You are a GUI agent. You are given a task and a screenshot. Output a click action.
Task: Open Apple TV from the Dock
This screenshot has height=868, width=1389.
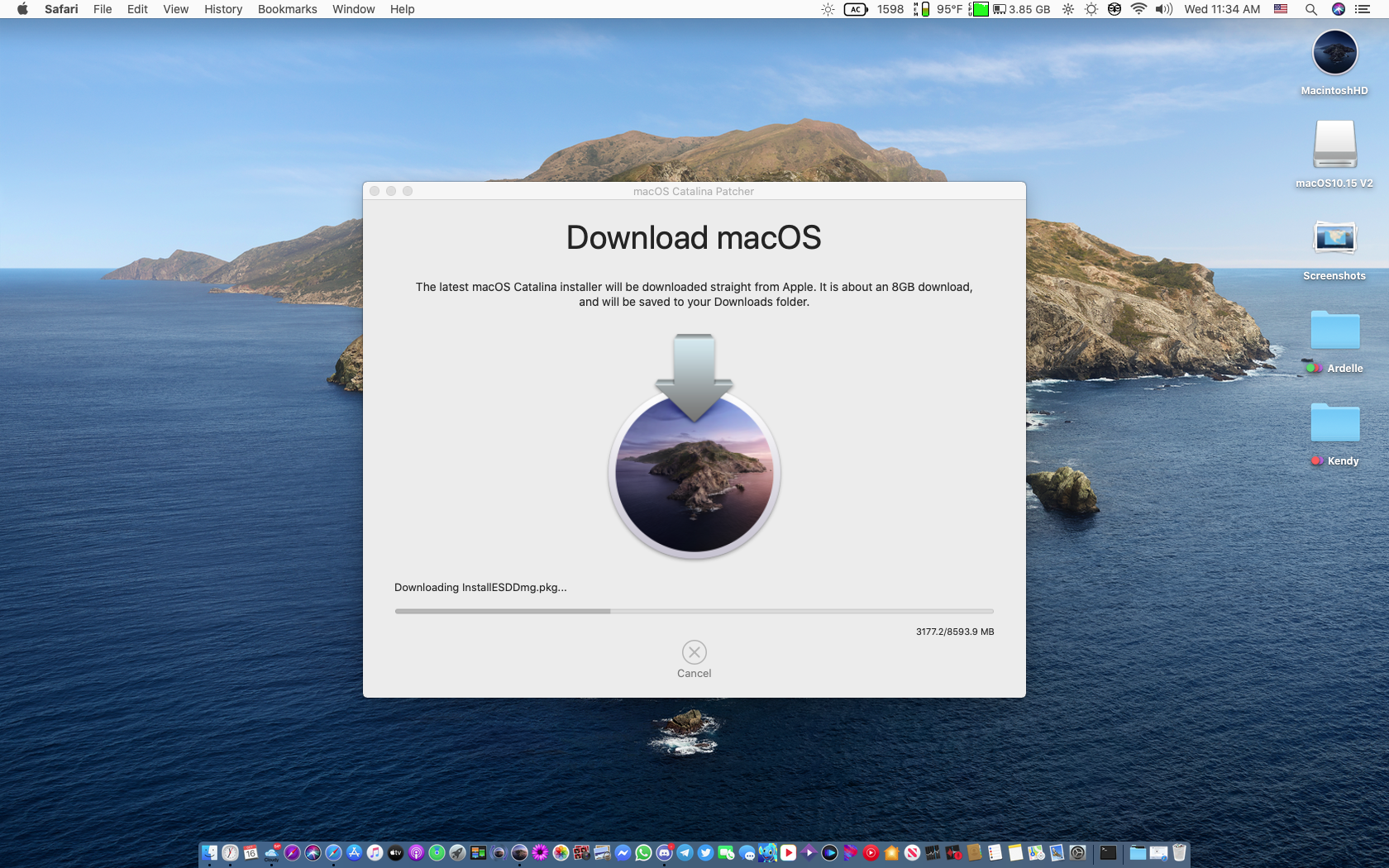pyautogui.click(x=395, y=853)
